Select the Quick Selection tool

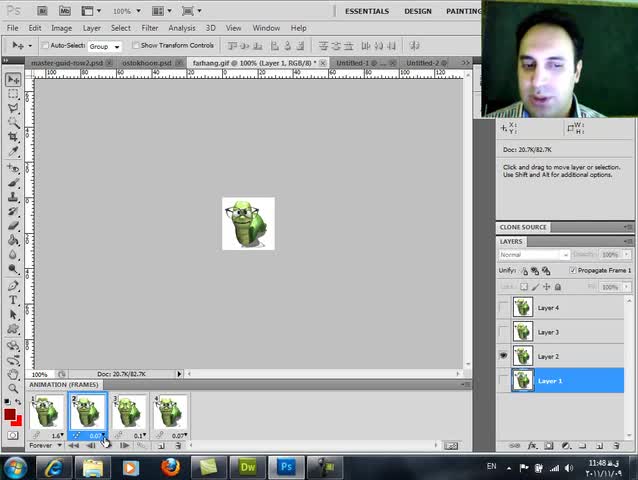click(13, 122)
